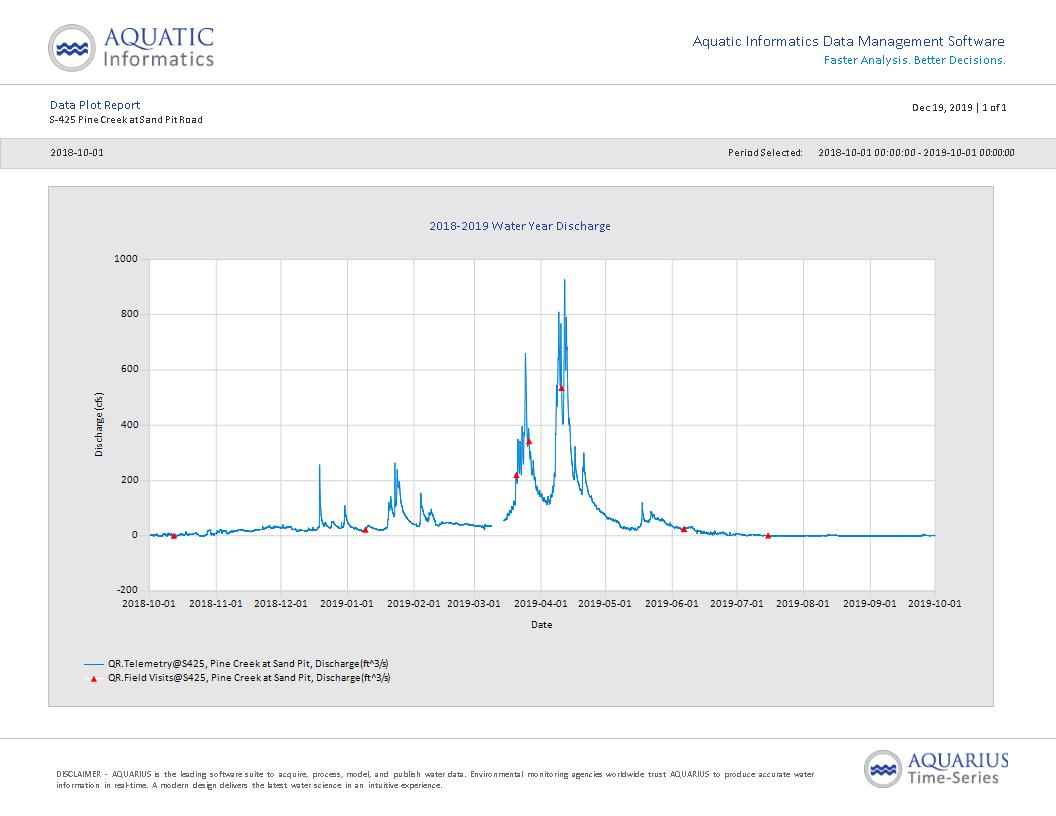Click the DISCLAIMER paragraph in the footer
The width and height of the screenshot is (1056, 816).
click(x=435, y=780)
